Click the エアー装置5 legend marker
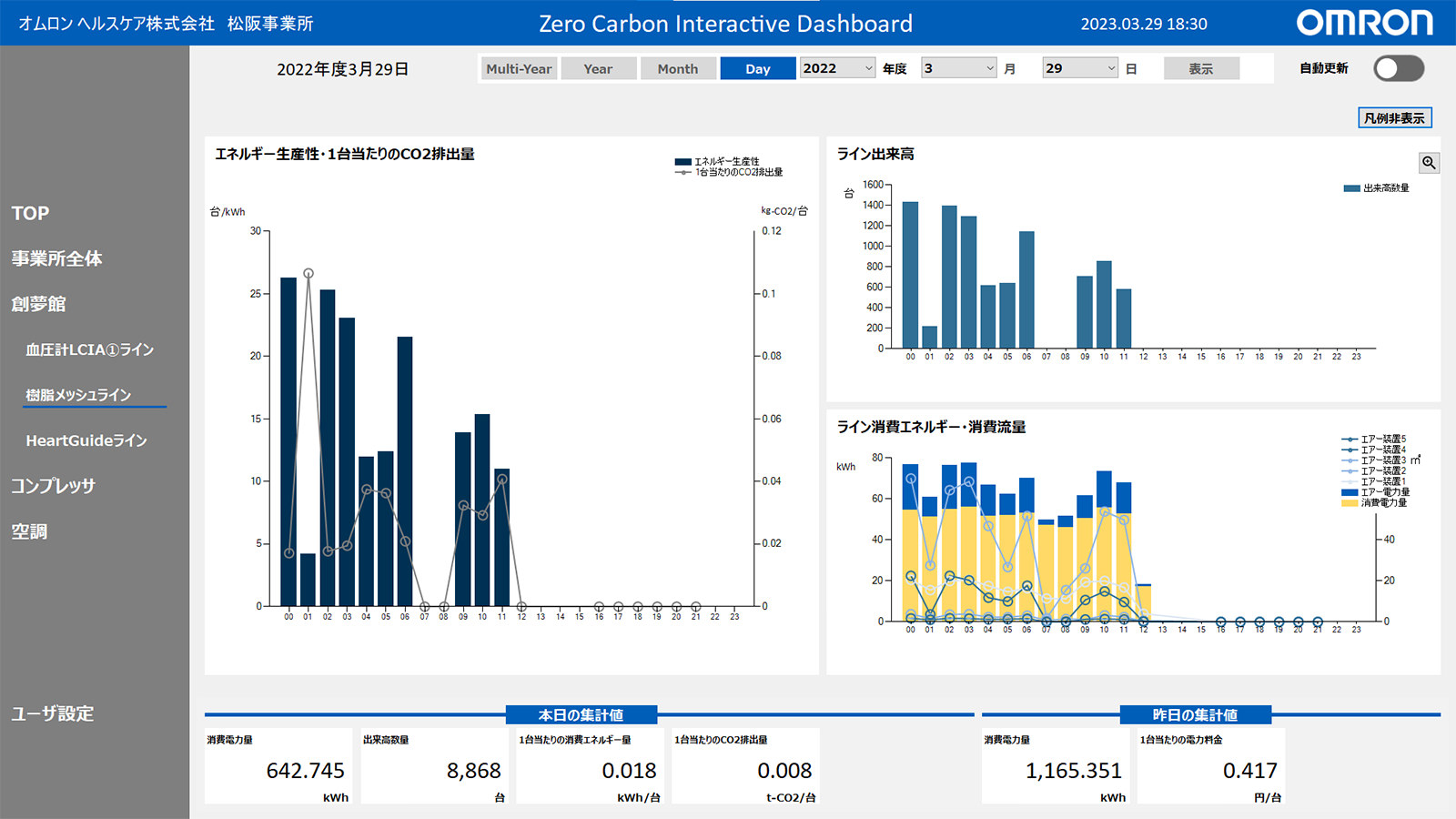This screenshot has height=819, width=1456. click(1350, 440)
